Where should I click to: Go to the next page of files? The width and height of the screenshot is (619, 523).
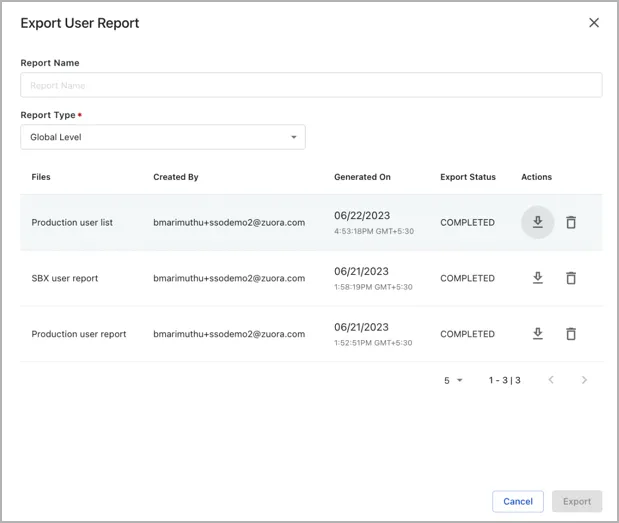click(x=584, y=380)
